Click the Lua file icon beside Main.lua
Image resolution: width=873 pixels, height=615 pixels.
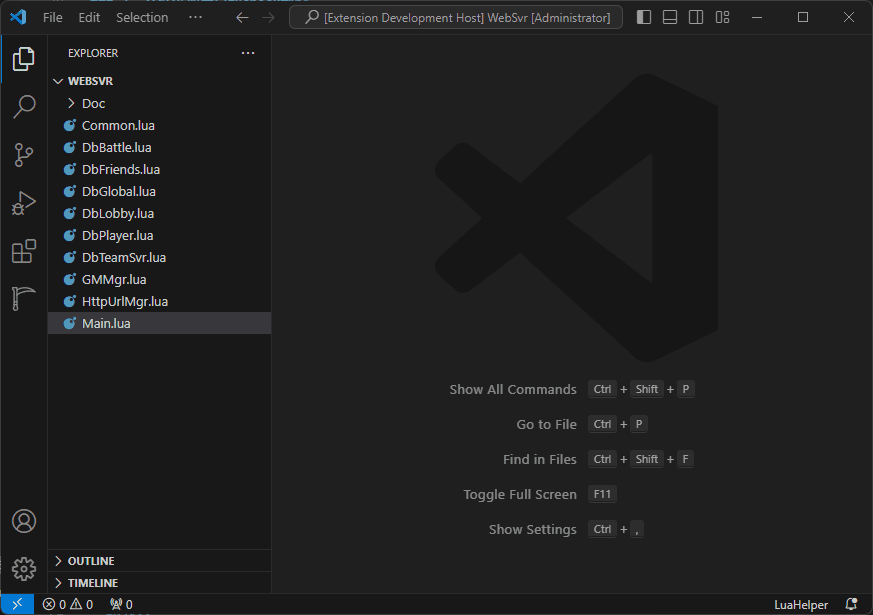click(x=70, y=323)
